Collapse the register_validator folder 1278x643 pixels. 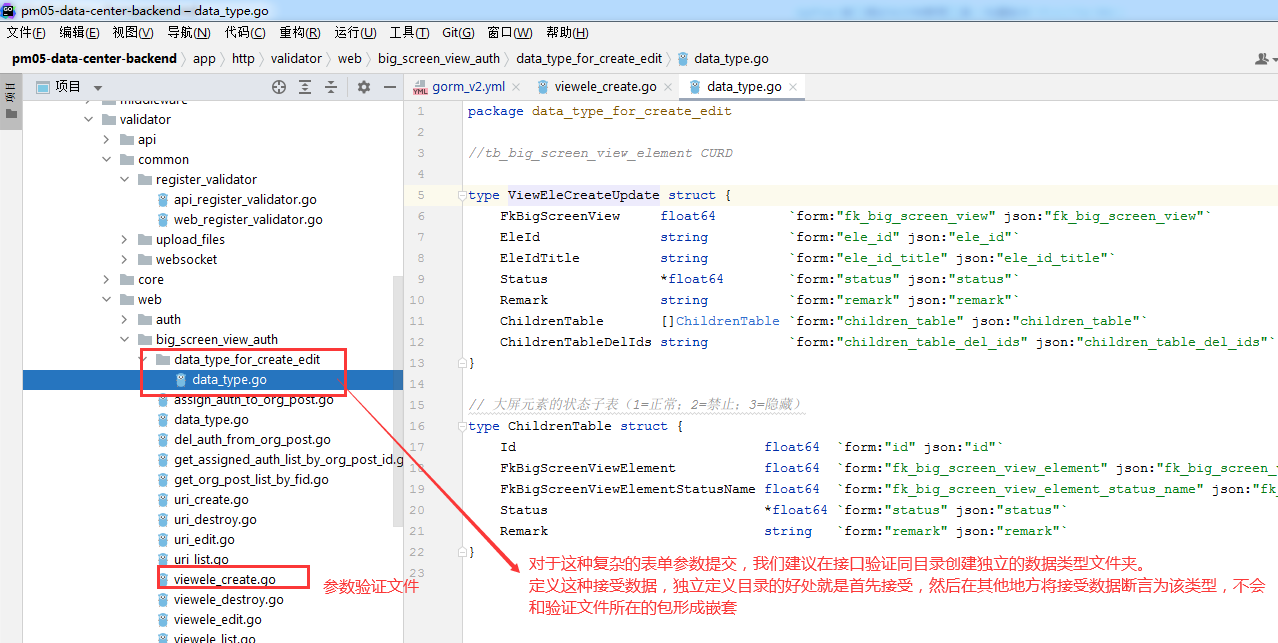(125, 179)
